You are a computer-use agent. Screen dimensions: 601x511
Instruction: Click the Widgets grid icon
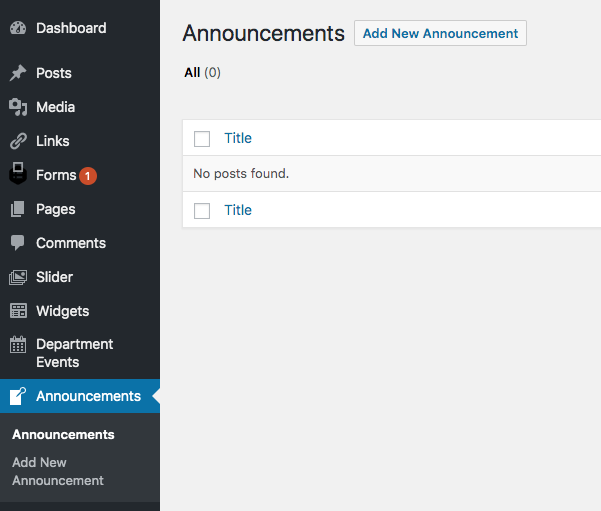pyautogui.click(x=18, y=311)
